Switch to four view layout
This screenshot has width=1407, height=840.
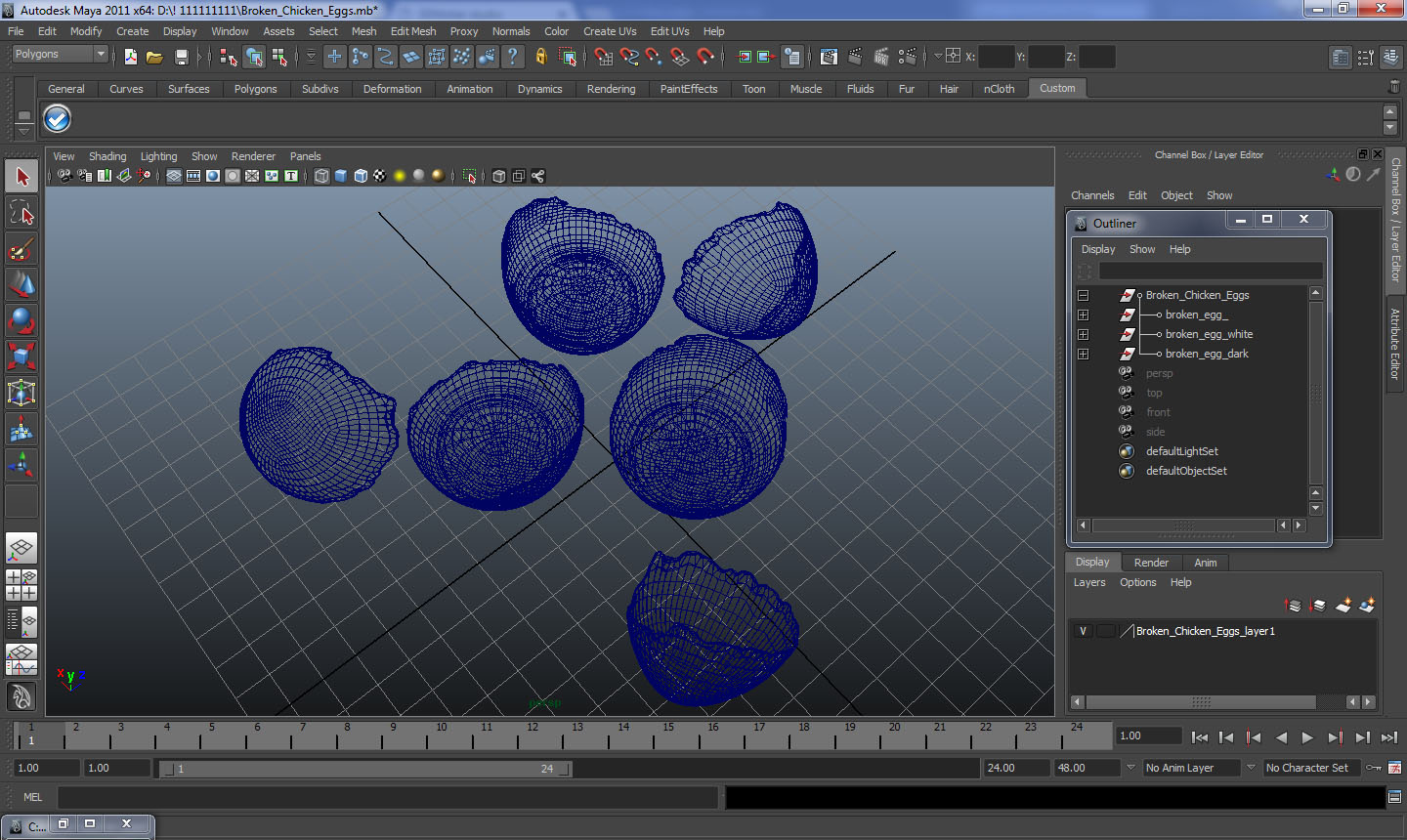pyautogui.click(x=21, y=584)
